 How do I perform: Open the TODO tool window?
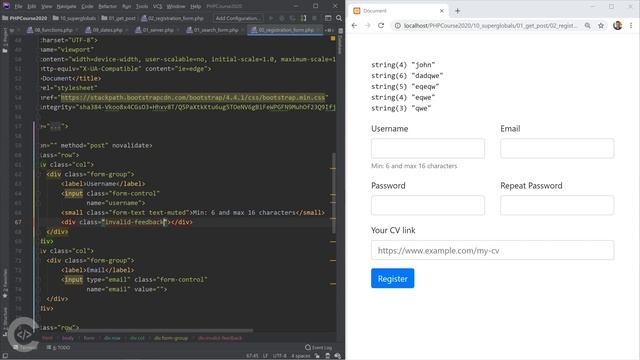58,347
